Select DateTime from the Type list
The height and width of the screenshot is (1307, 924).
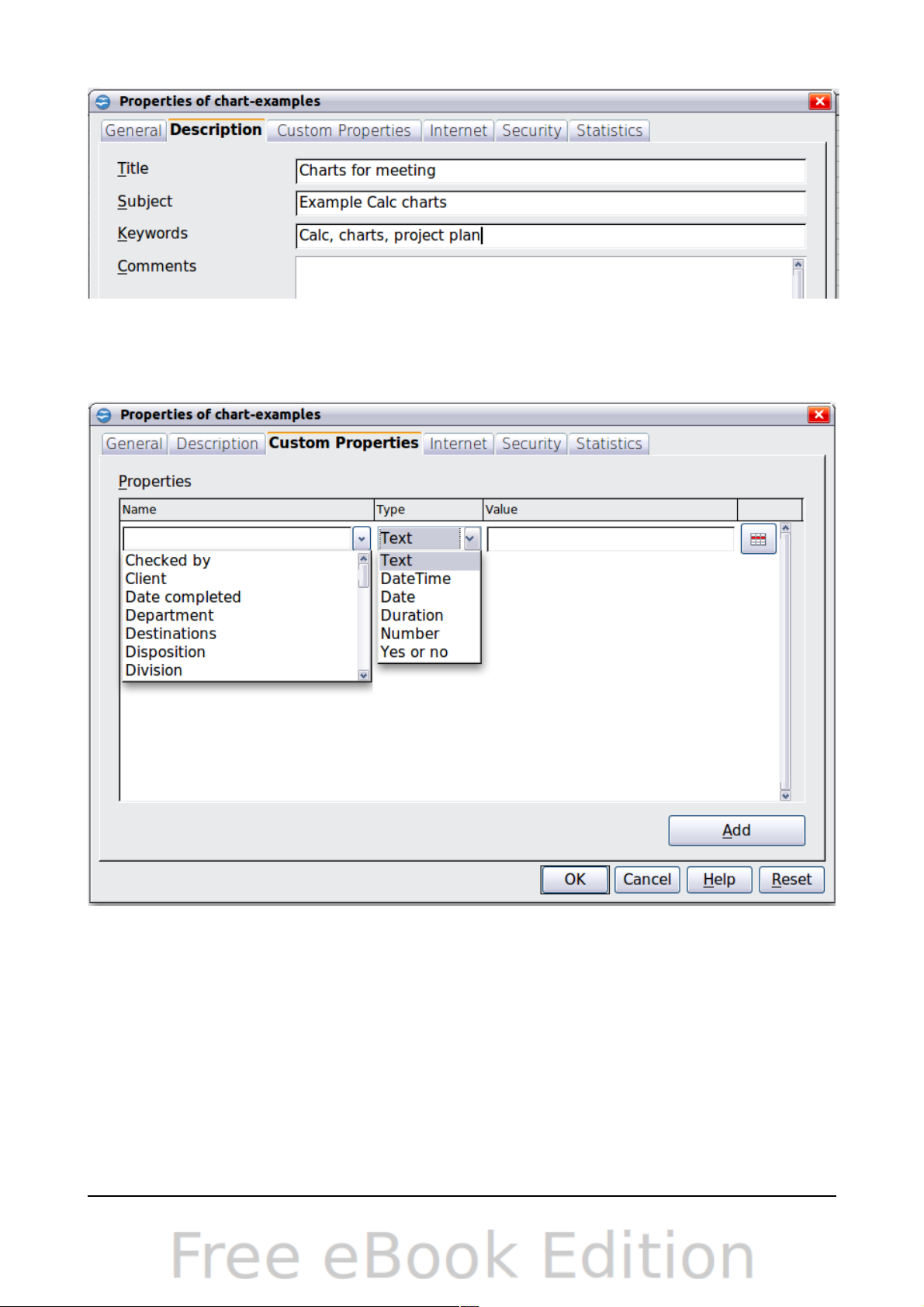click(x=416, y=579)
